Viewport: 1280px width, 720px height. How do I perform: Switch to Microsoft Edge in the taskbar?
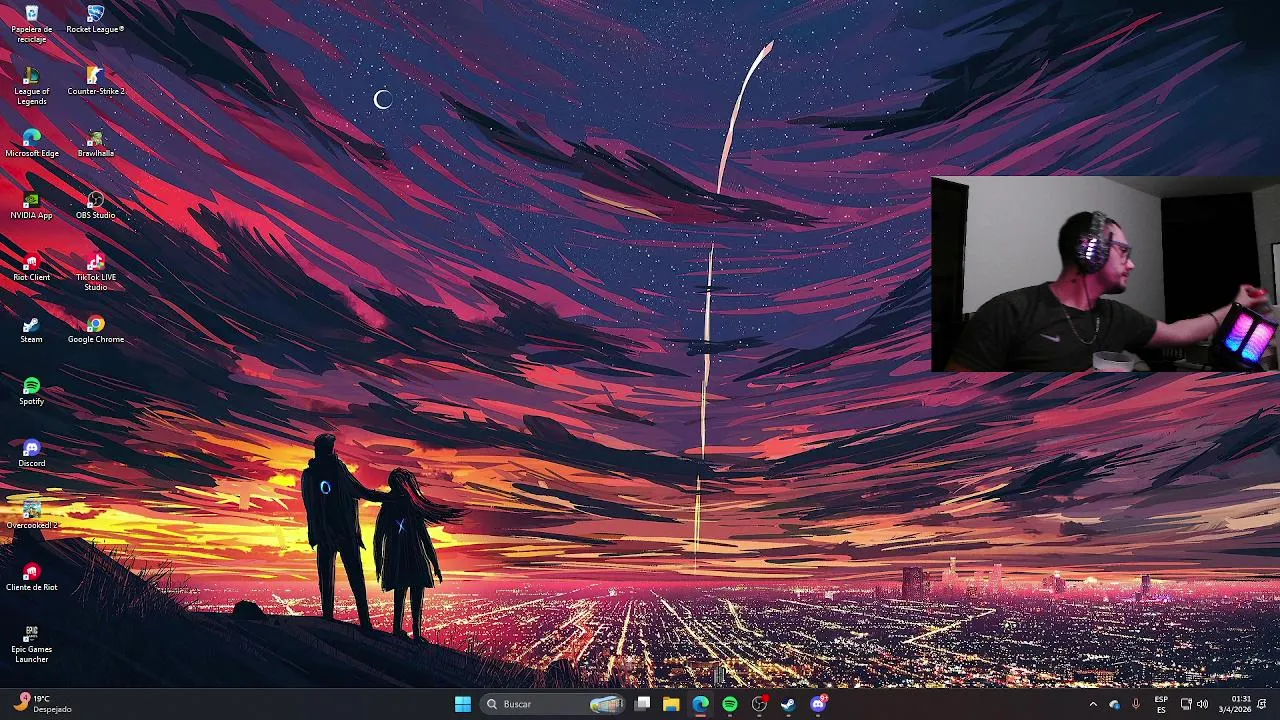click(x=700, y=704)
